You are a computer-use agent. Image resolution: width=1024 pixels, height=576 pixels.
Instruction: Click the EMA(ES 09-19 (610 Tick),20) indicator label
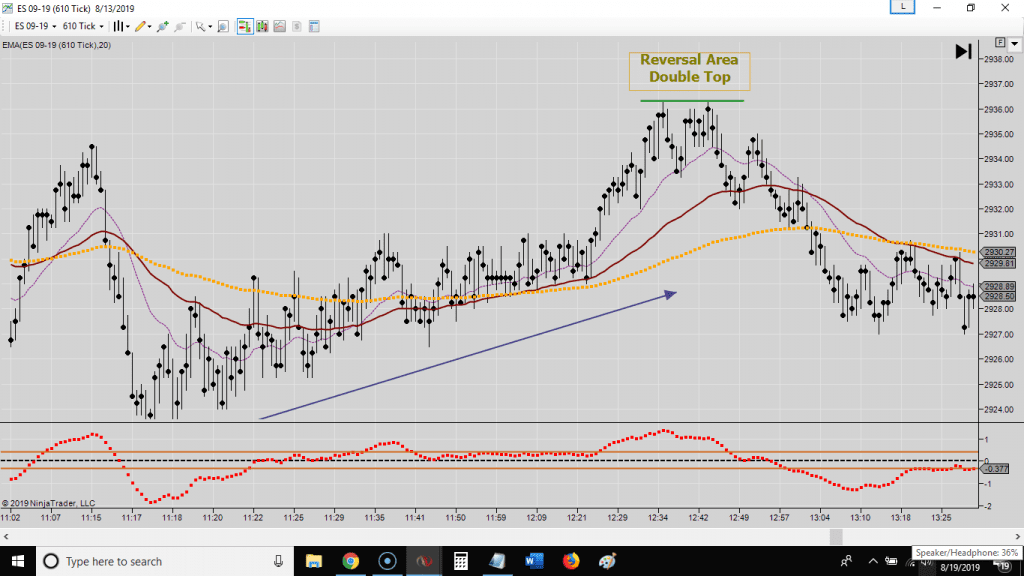click(x=57, y=45)
